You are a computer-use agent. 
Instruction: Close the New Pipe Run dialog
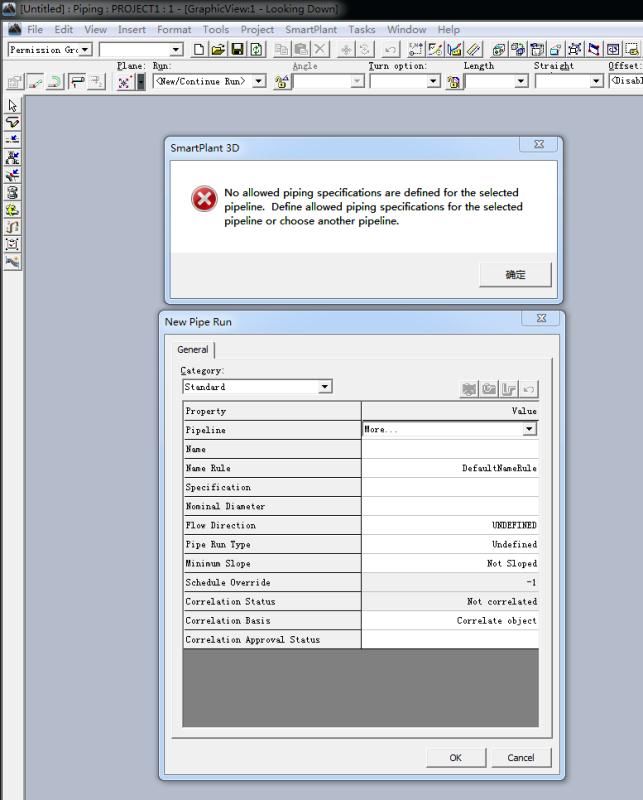pos(541,318)
